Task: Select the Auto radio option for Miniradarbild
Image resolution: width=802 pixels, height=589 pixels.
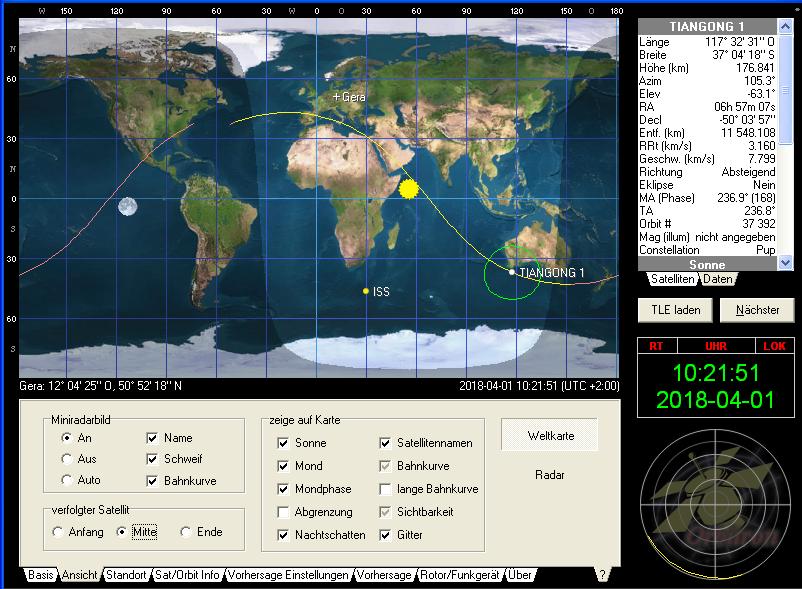Action: point(67,480)
